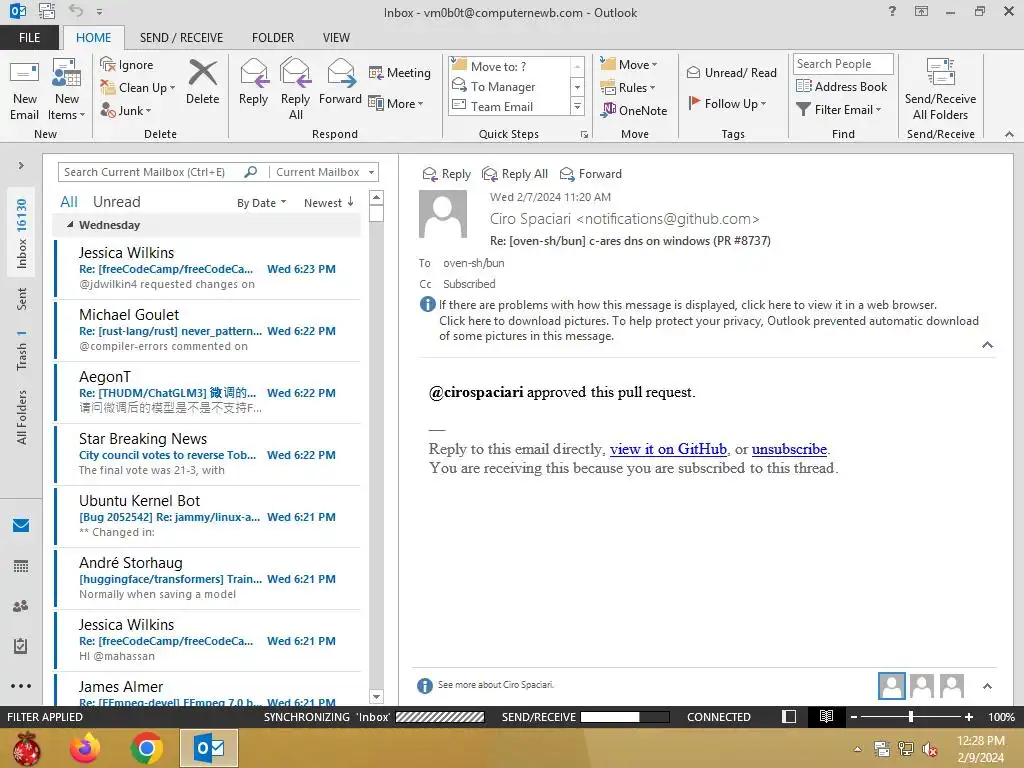Image resolution: width=1024 pixels, height=768 pixels.
Task: Click Forward in the reading pane
Action: pyautogui.click(x=590, y=174)
